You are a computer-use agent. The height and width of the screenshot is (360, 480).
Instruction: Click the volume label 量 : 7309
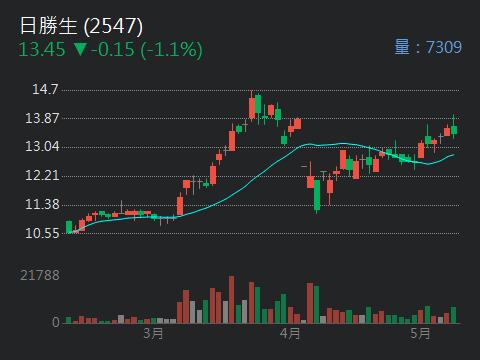[x=428, y=47]
